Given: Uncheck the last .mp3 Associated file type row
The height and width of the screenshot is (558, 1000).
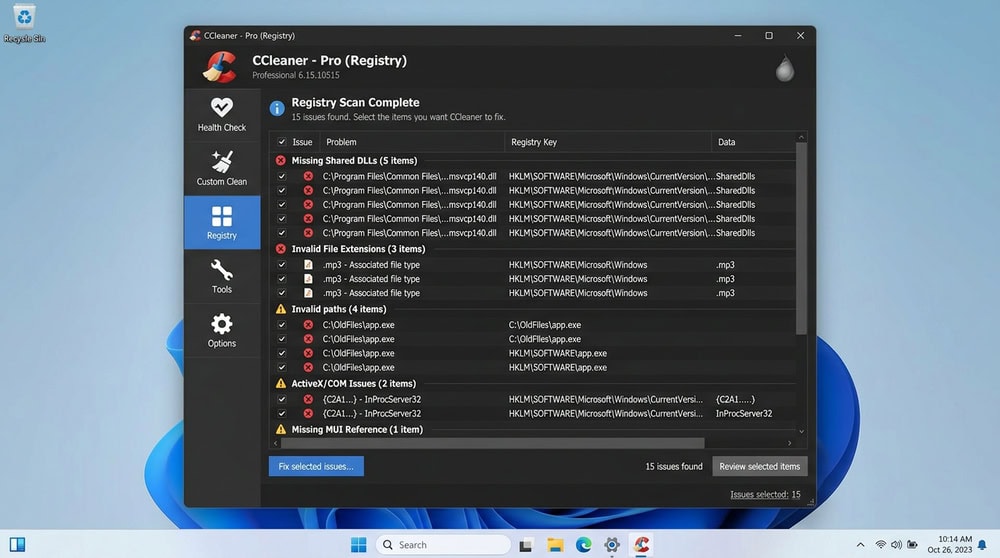Looking at the screenshot, I should point(281,293).
